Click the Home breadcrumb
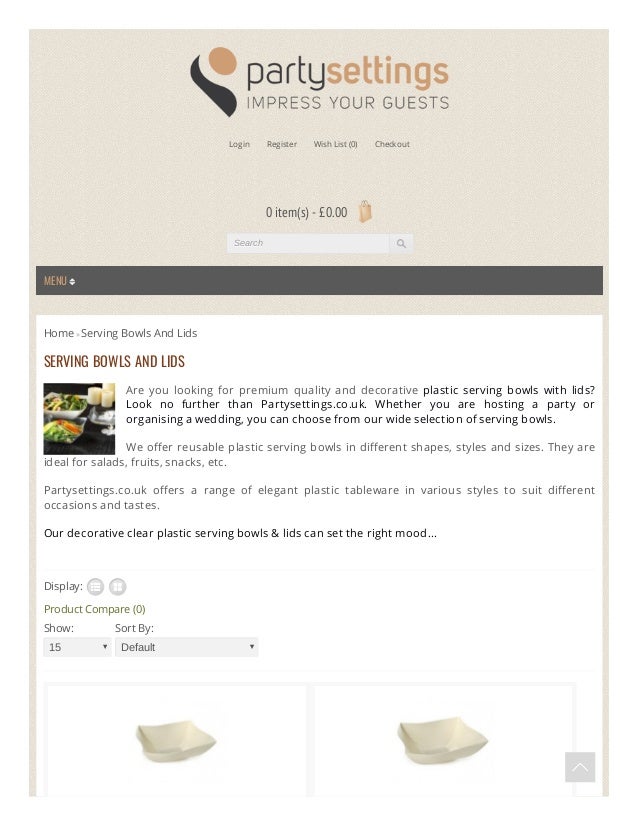 click(x=59, y=333)
